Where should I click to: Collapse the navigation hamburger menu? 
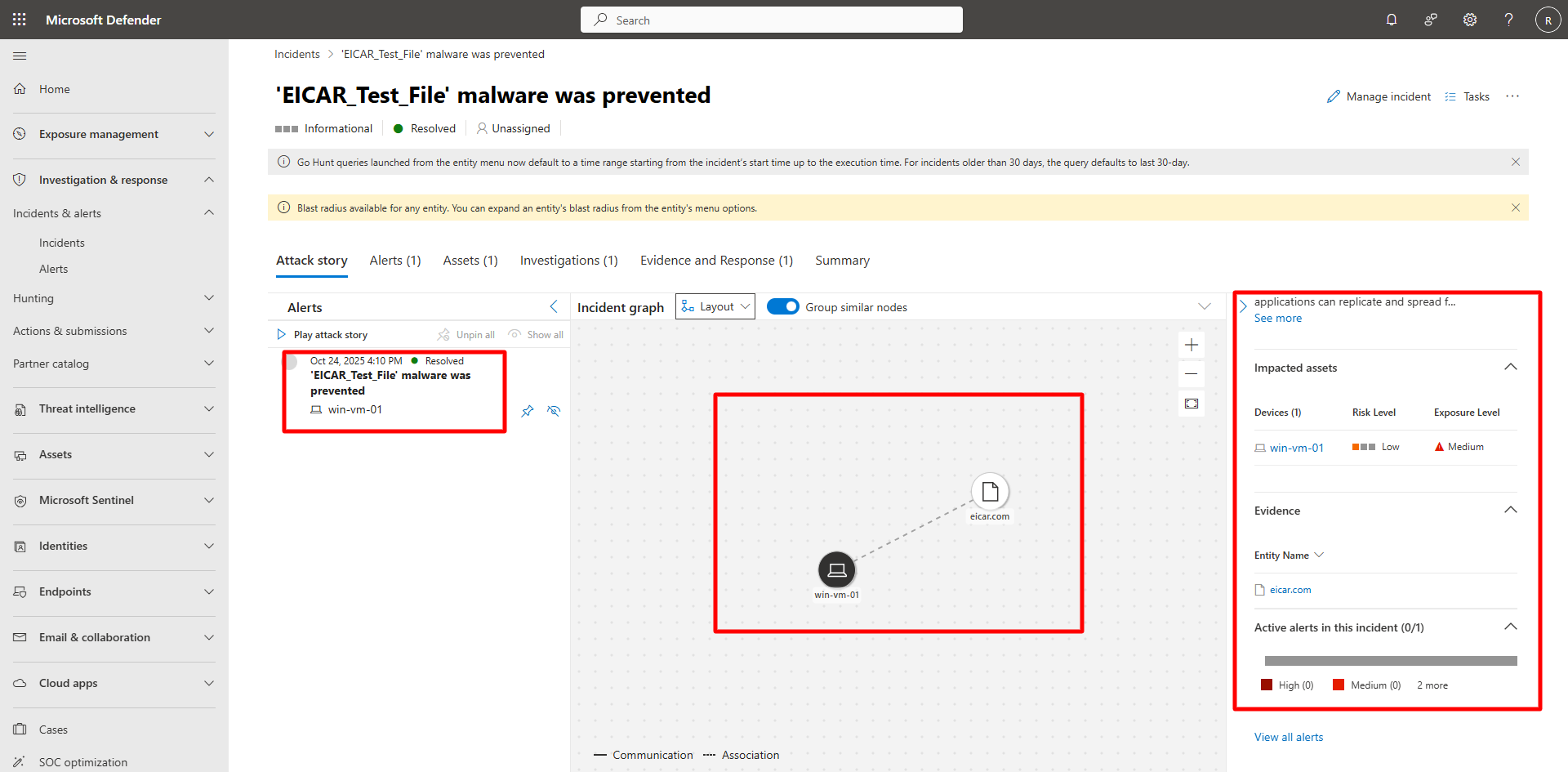pos(20,56)
